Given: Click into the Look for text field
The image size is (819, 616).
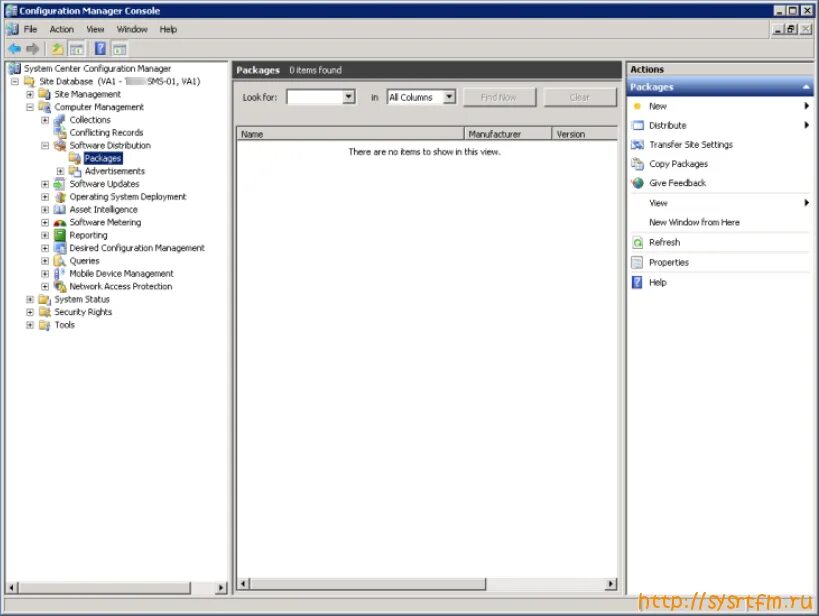Looking at the screenshot, I should pyautogui.click(x=315, y=97).
